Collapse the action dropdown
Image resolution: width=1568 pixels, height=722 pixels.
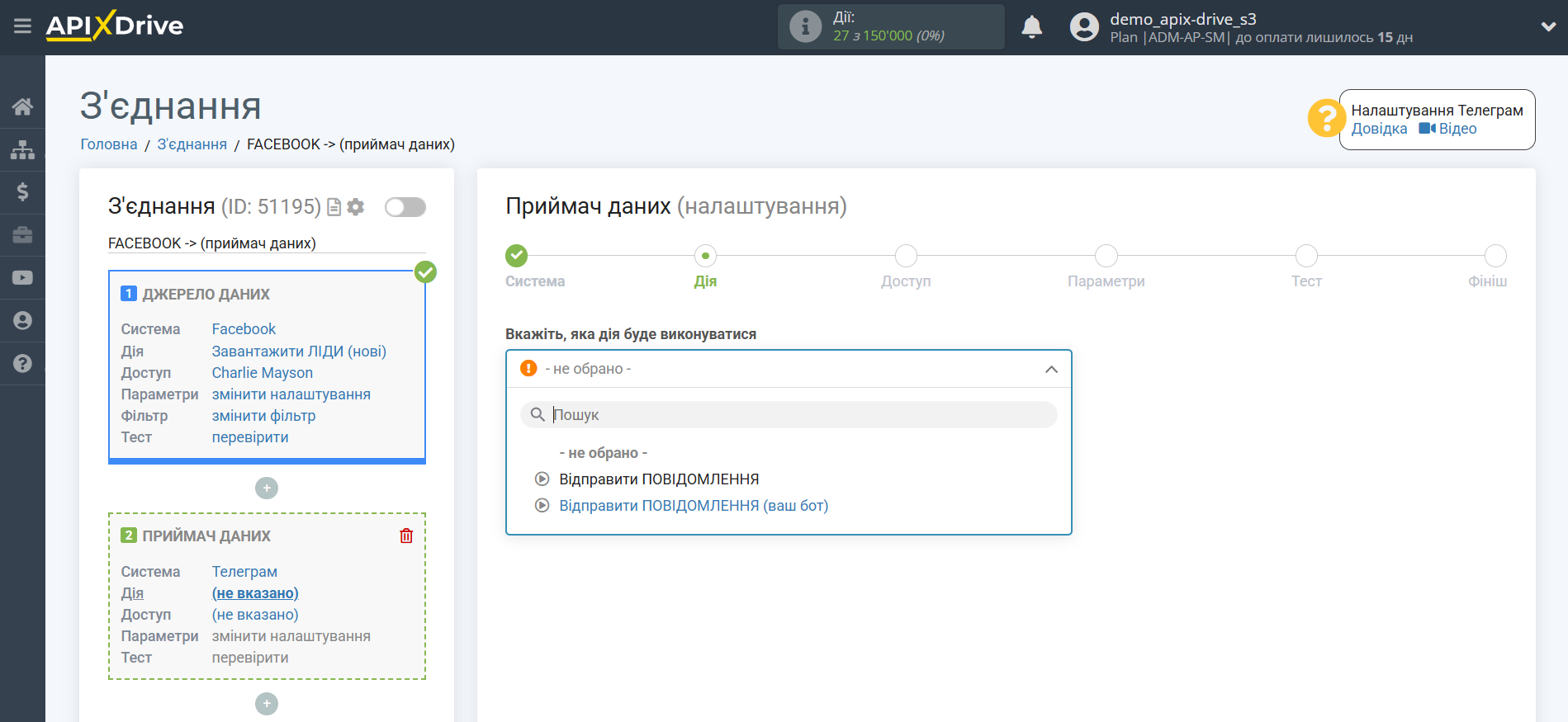coord(1051,369)
